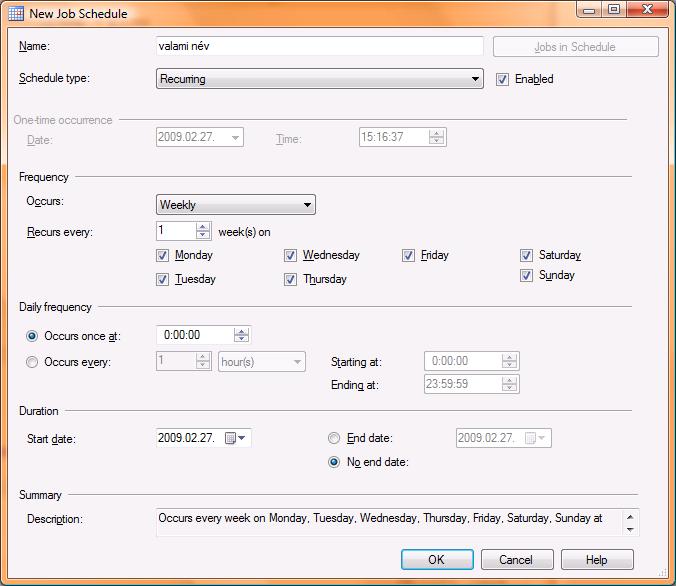Image resolution: width=676 pixels, height=586 pixels.
Task: Confirm with the OK button
Action: (x=437, y=560)
